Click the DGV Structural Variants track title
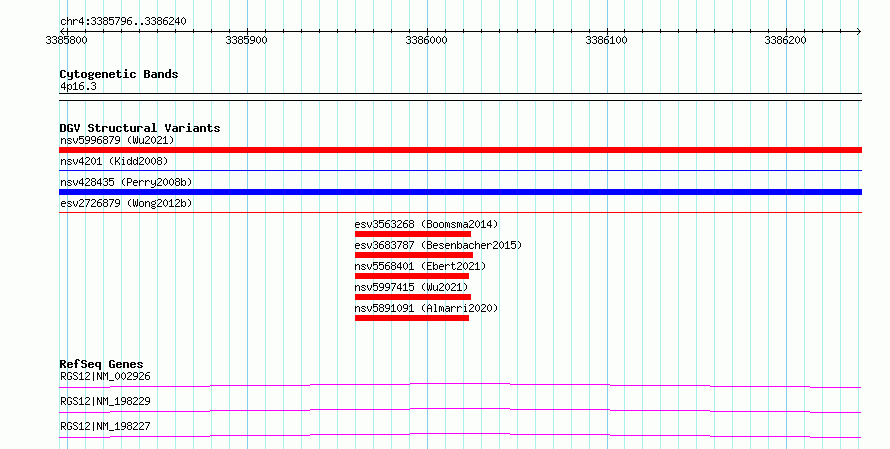Screen dimensions: 890x449 140,128
